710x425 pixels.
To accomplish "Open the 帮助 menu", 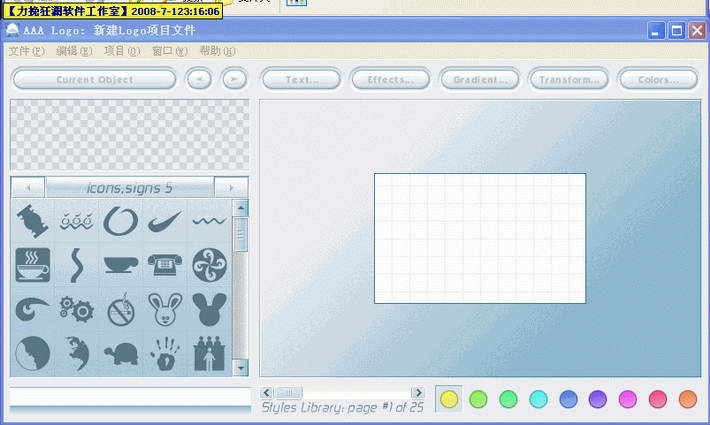I will tap(217, 51).
